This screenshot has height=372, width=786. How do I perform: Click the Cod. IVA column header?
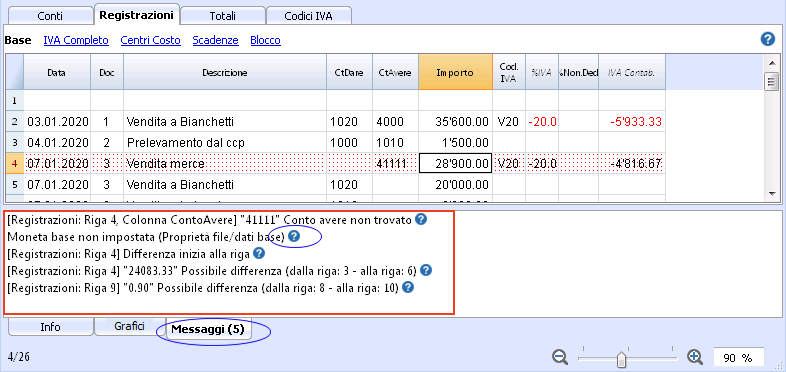[509, 72]
